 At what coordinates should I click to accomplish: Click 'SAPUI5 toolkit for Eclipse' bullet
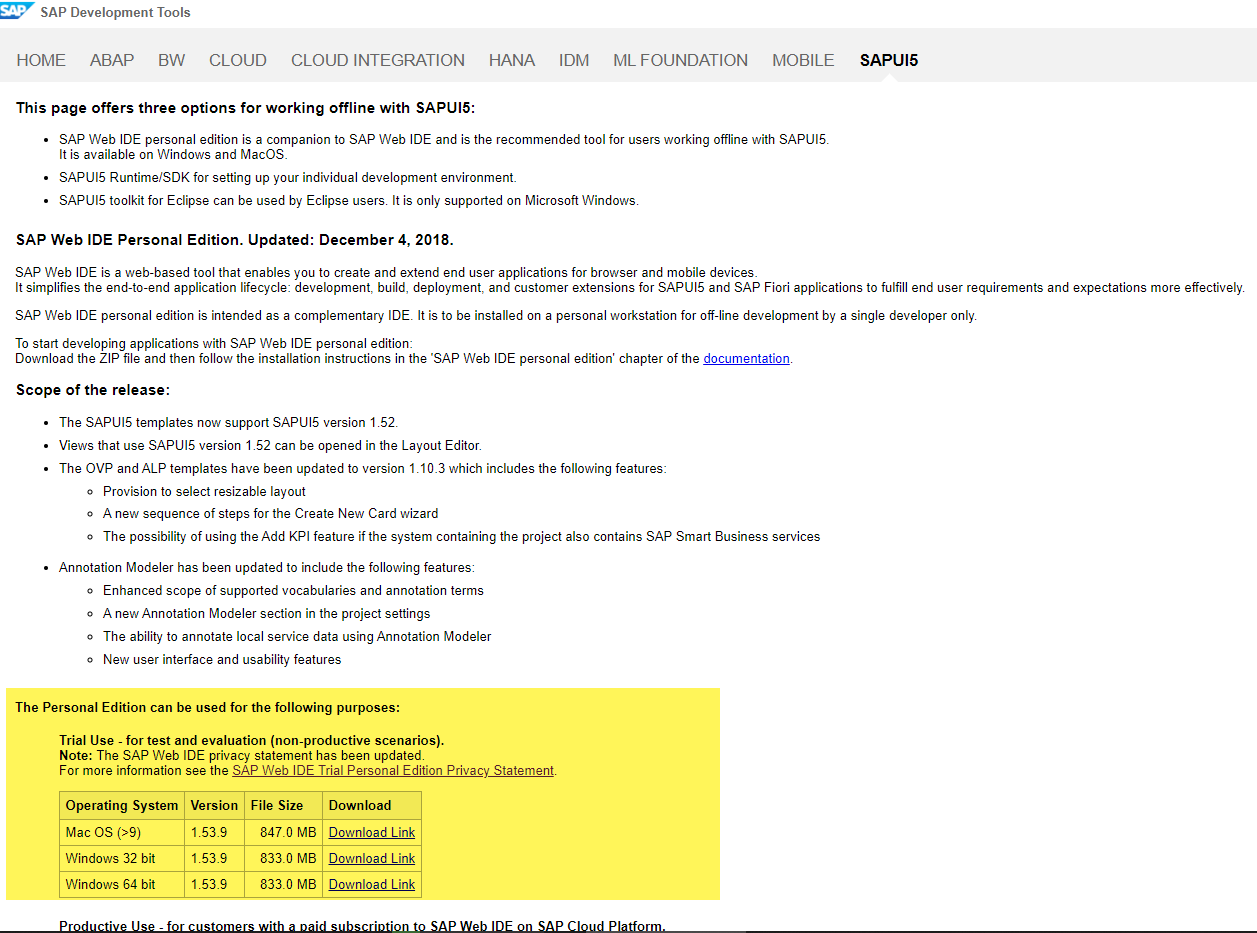pos(348,200)
